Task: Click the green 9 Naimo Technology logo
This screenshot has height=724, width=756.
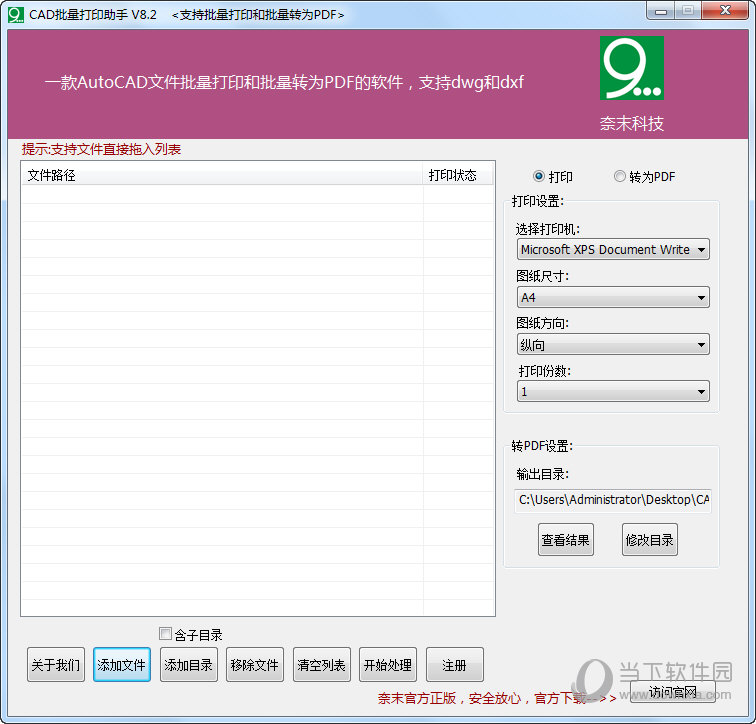Action: (x=632, y=68)
